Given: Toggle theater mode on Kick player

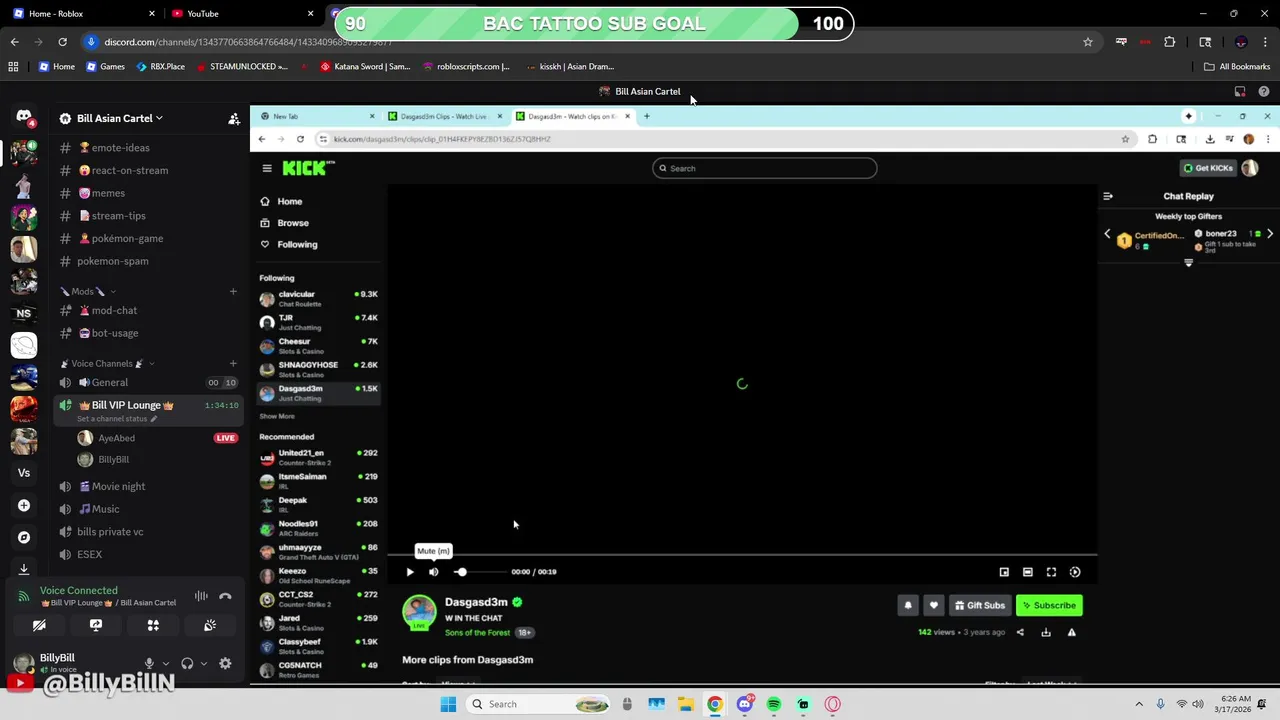Looking at the screenshot, I should click(1027, 572).
